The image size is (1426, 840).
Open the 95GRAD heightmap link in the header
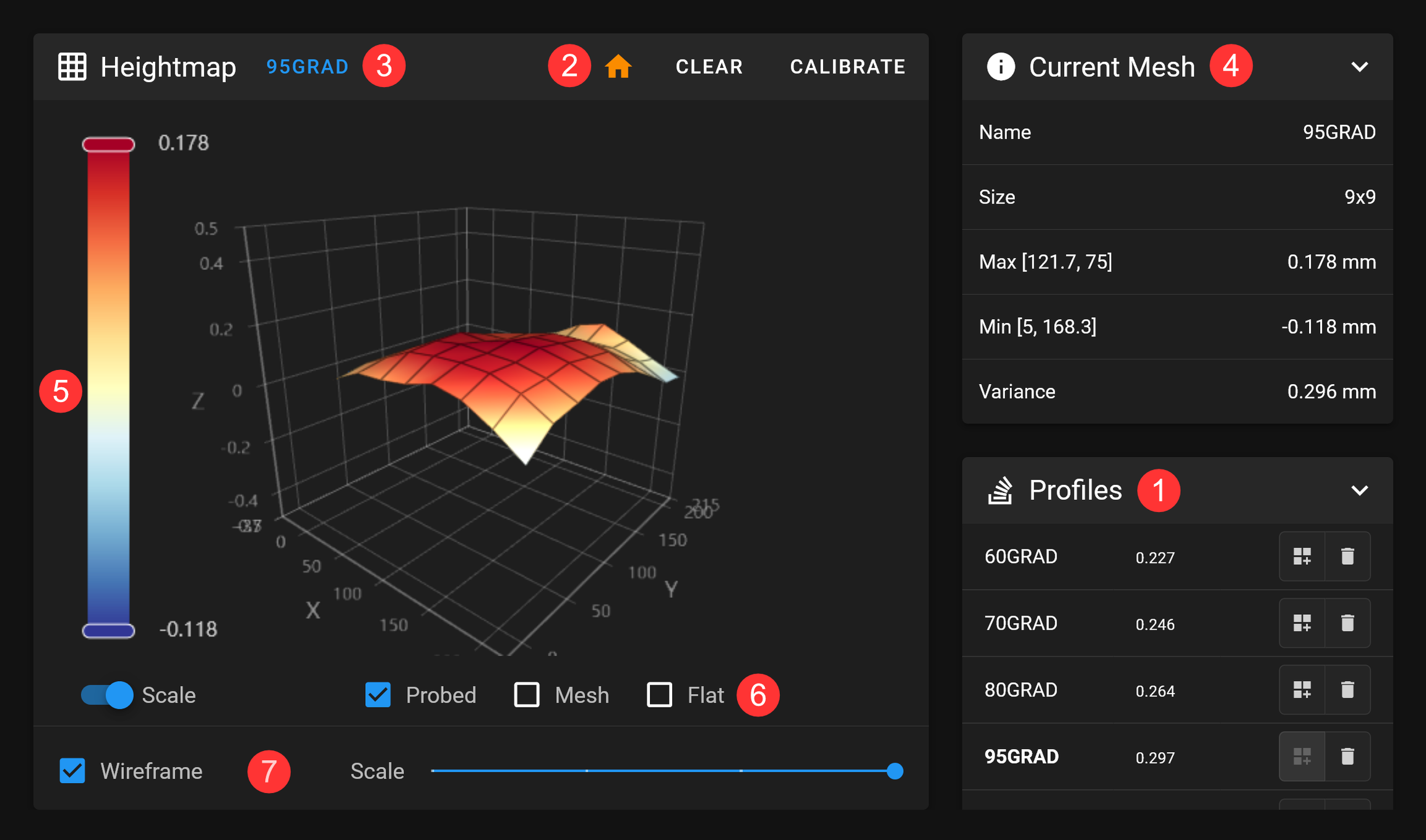click(x=307, y=66)
